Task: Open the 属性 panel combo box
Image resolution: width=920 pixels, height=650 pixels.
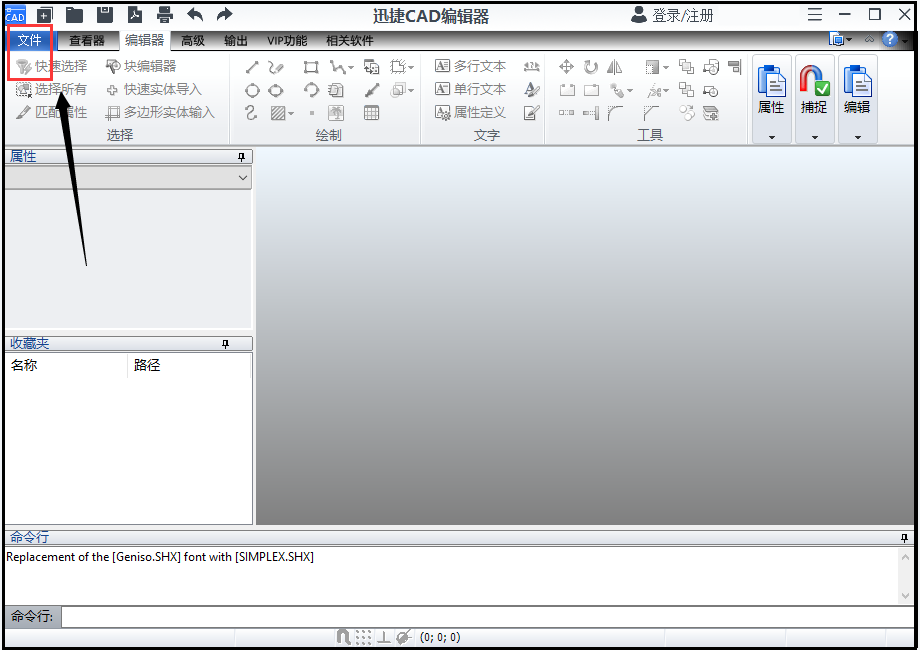Action: tap(128, 178)
